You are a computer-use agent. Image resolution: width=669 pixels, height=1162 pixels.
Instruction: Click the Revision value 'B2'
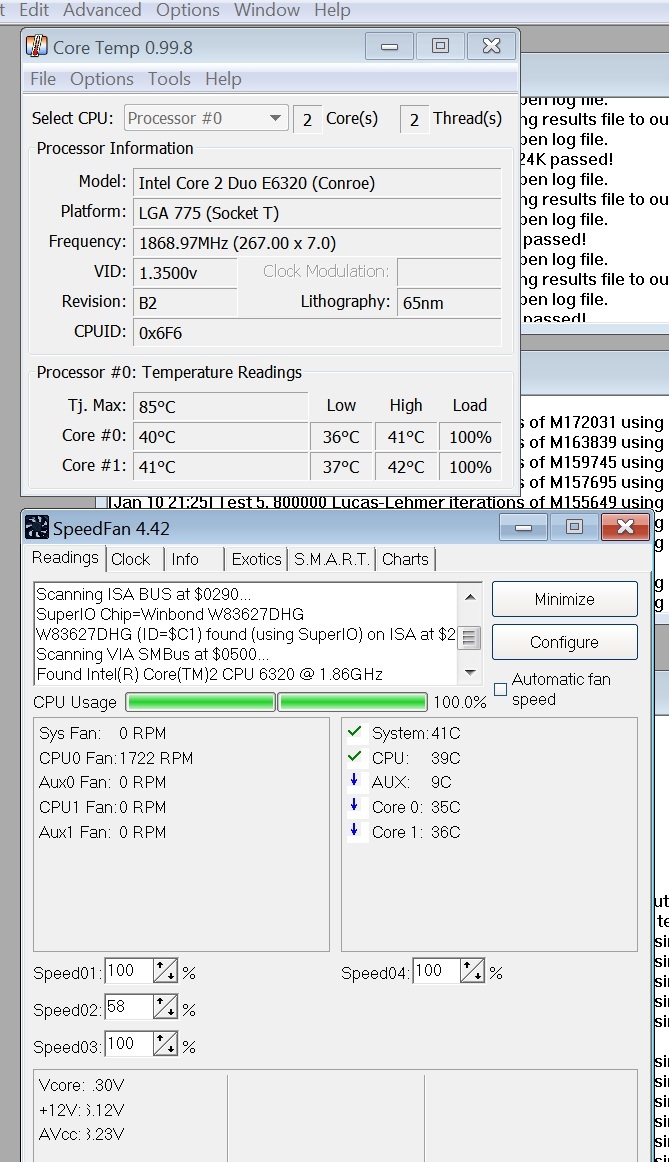point(185,302)
